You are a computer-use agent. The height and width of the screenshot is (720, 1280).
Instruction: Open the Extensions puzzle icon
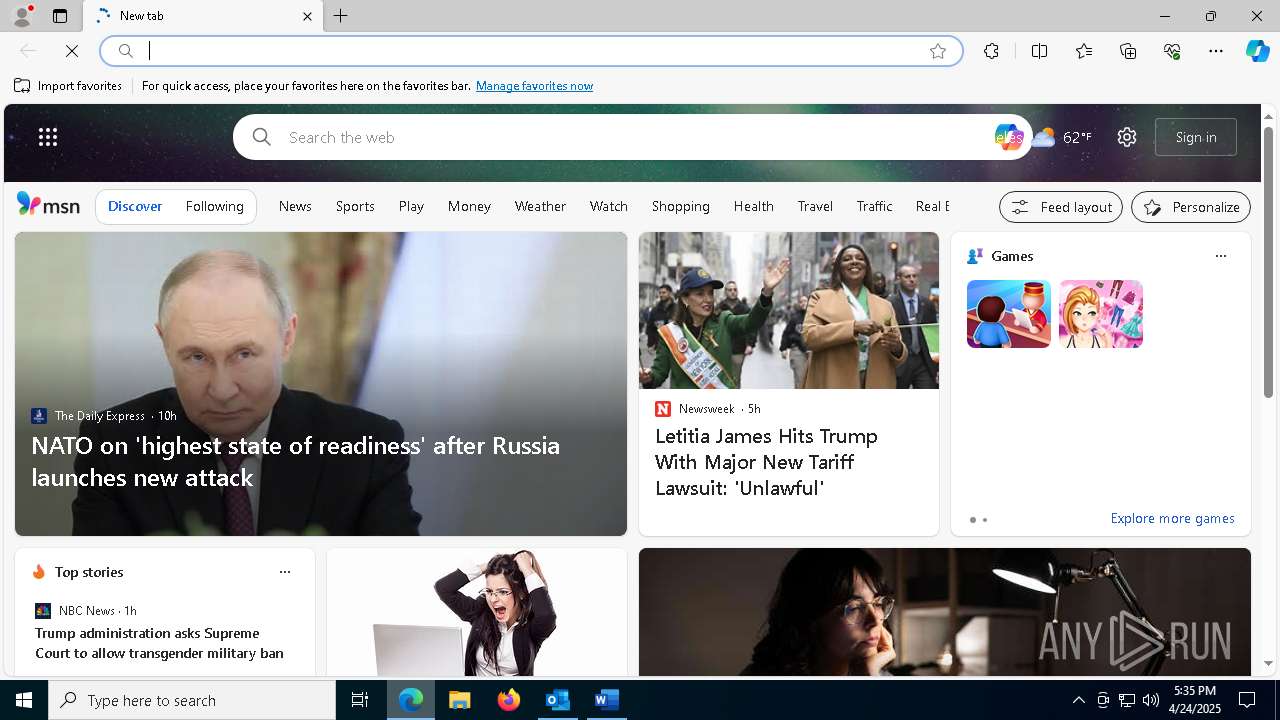pos(991,51)
